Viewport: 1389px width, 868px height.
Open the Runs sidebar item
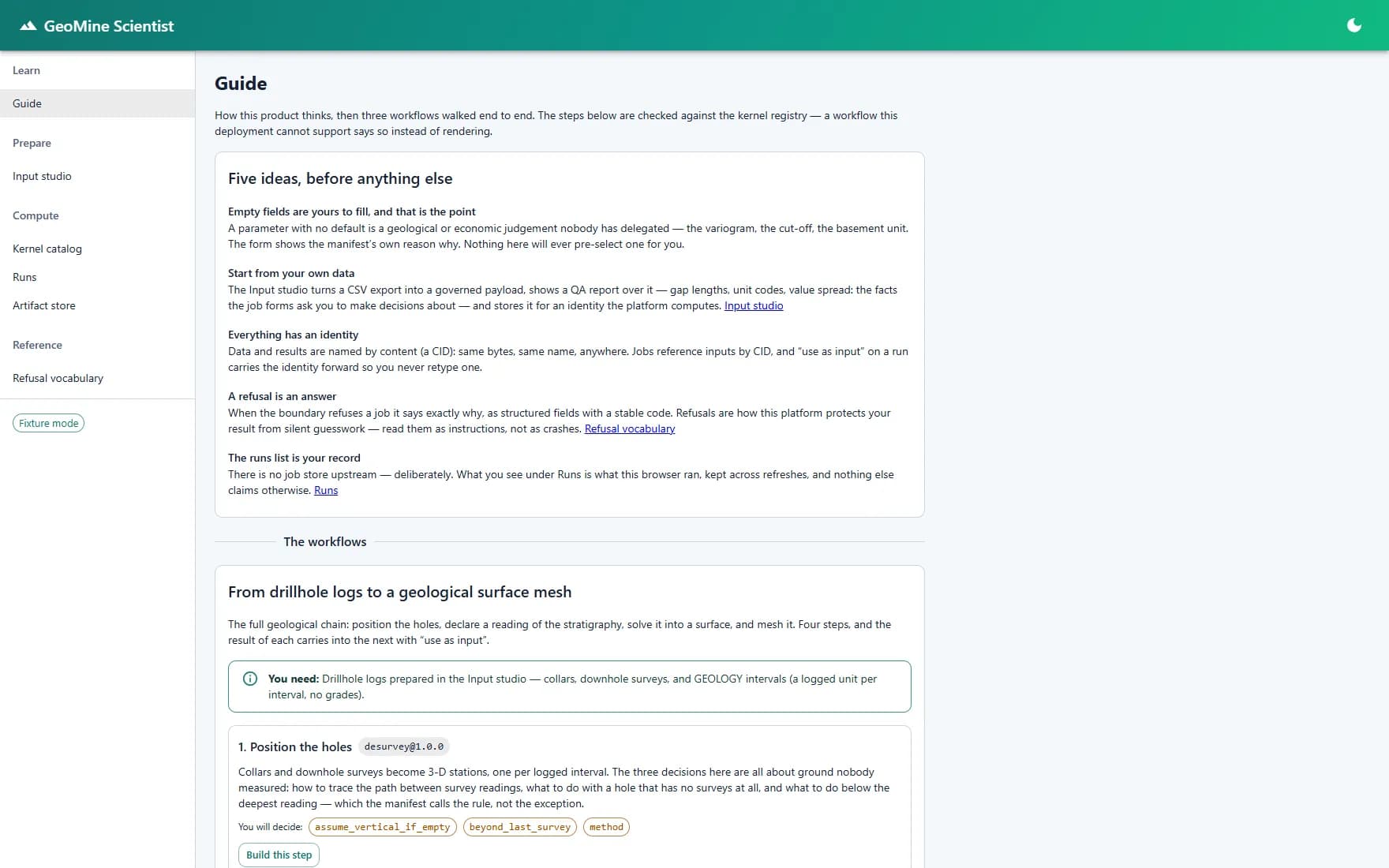[97, 277]
